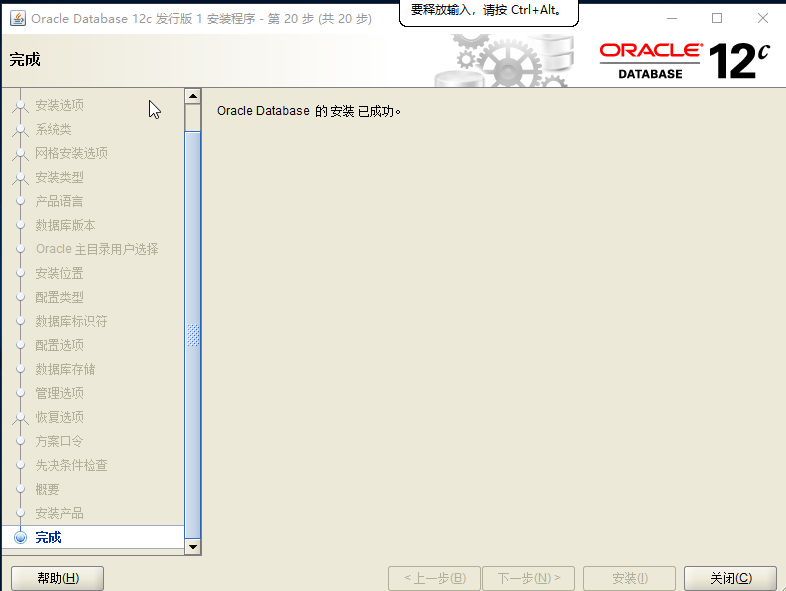The height and width of the screenshot is (591, 786).
Task: Click the sidebar vertical scrollbar thumb
Action: (x=193, y=335)
